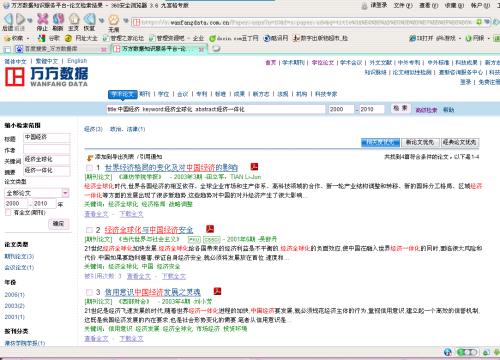Screen dimensions: 500x360
Task: Click the green plus icon in address bar
Action: point(479,22)
